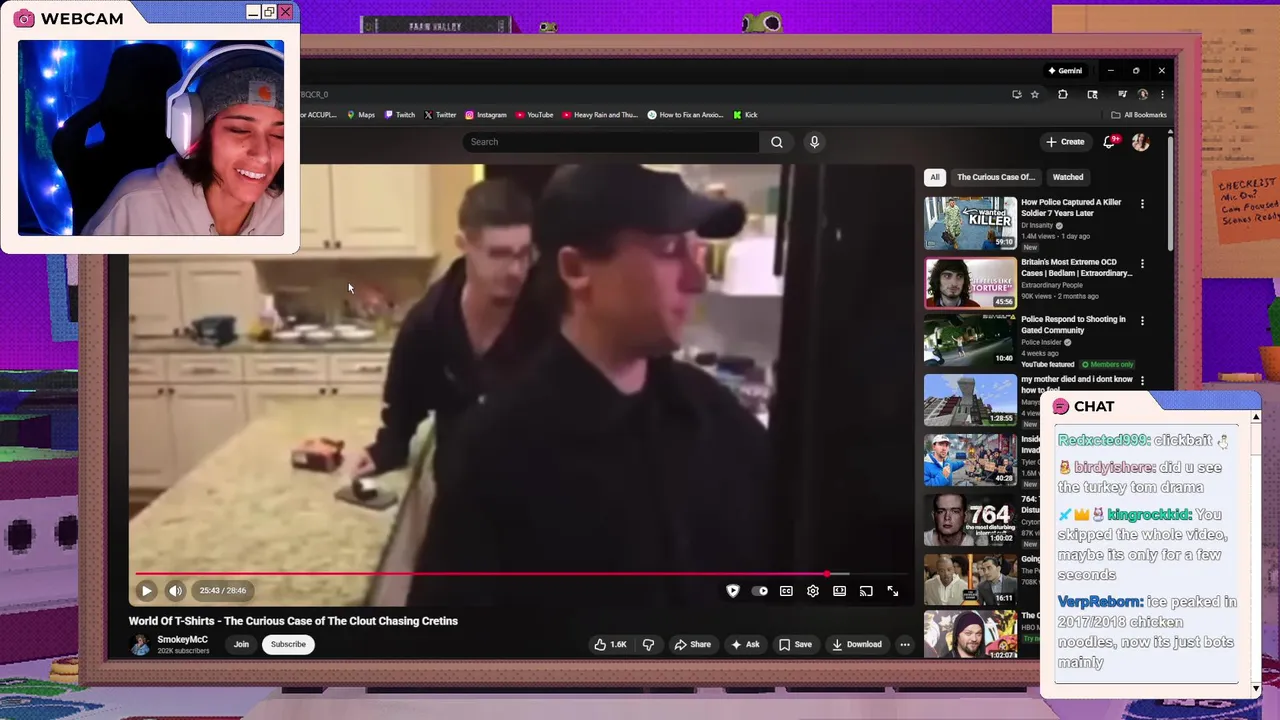Open the How to Fix an Anxio... bookmark
Image resolution: width=1280 pixels, height=720 pixels.
[686, 115]
